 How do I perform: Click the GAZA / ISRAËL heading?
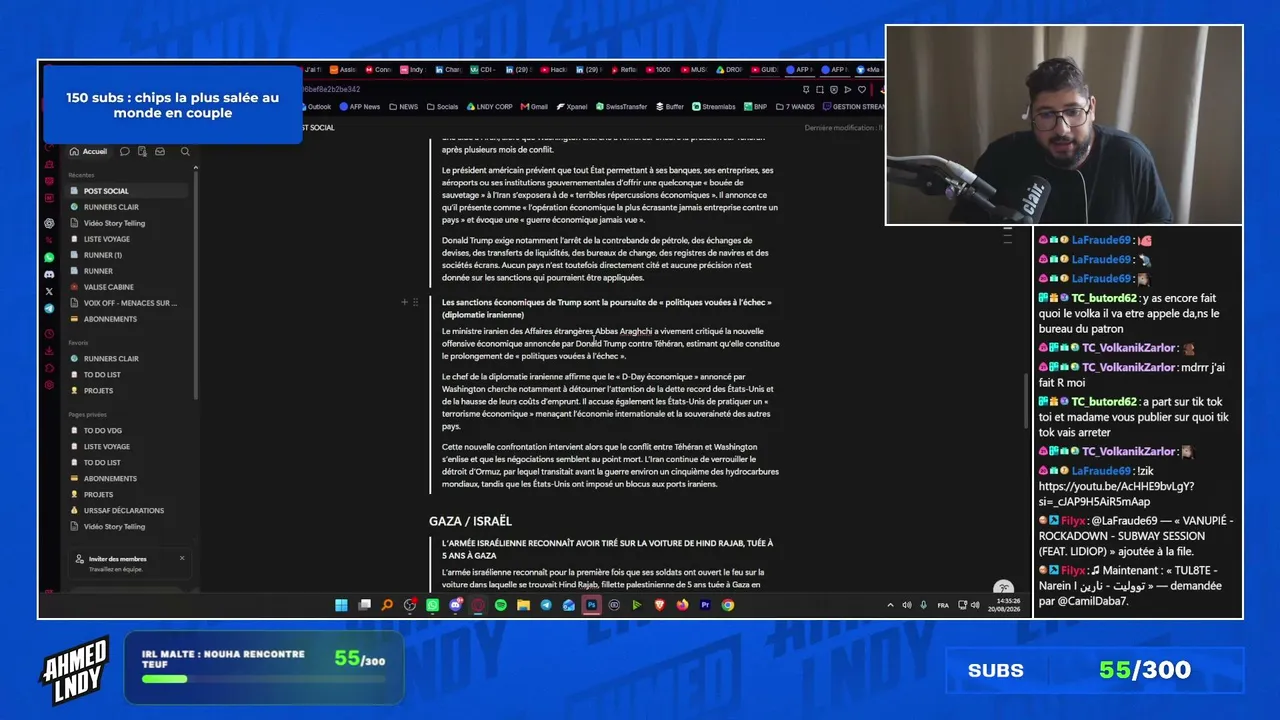click(x=470, y=521)
